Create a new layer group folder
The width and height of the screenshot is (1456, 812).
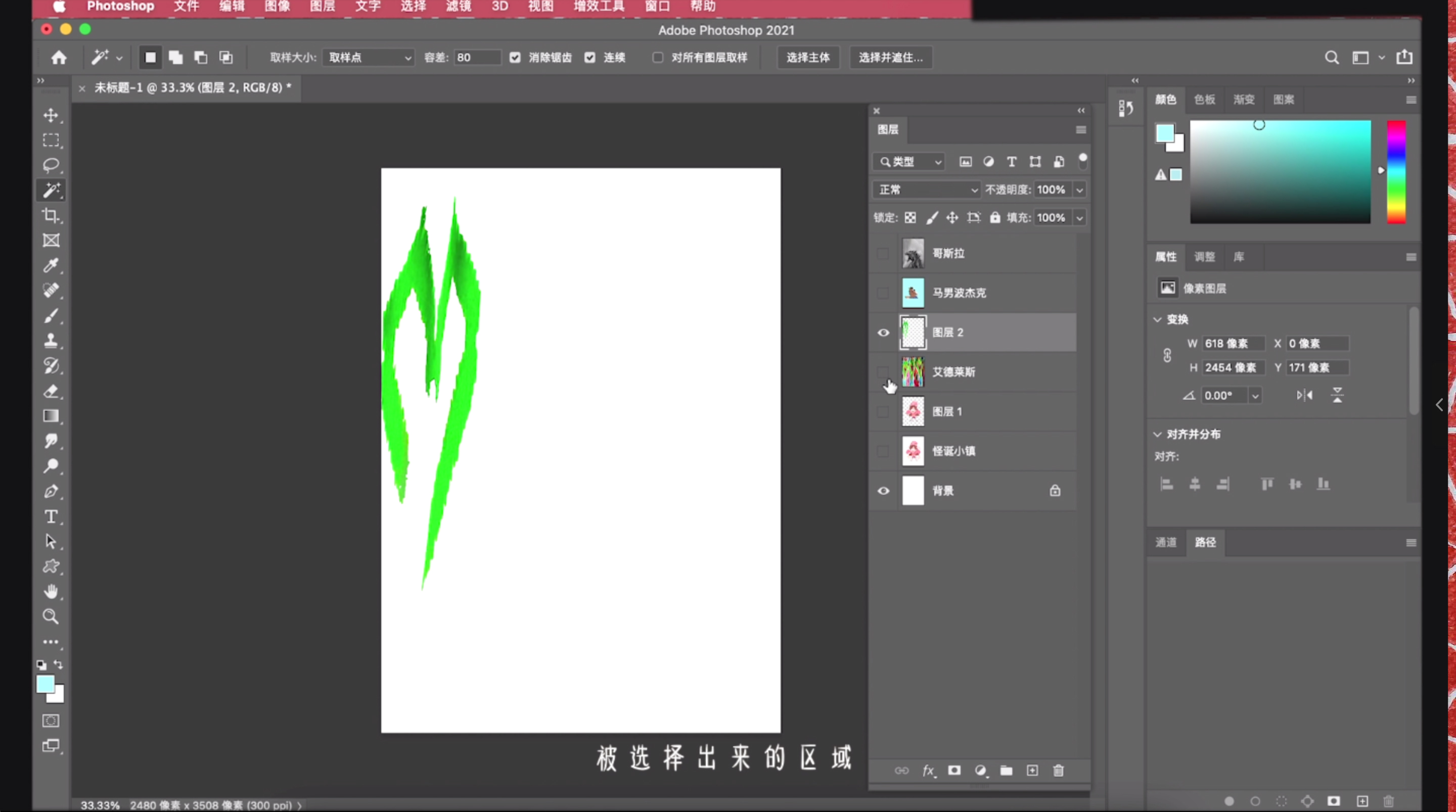point(1006,771)
